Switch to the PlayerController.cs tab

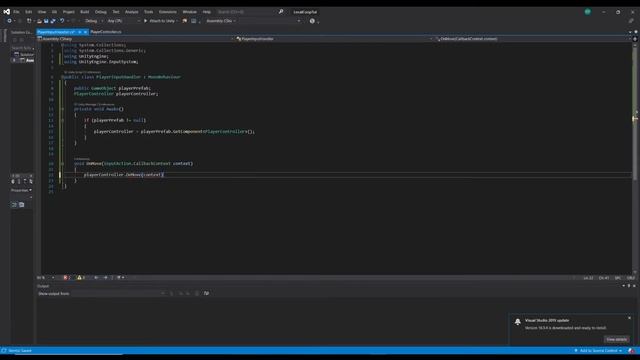tap(106, 32)
